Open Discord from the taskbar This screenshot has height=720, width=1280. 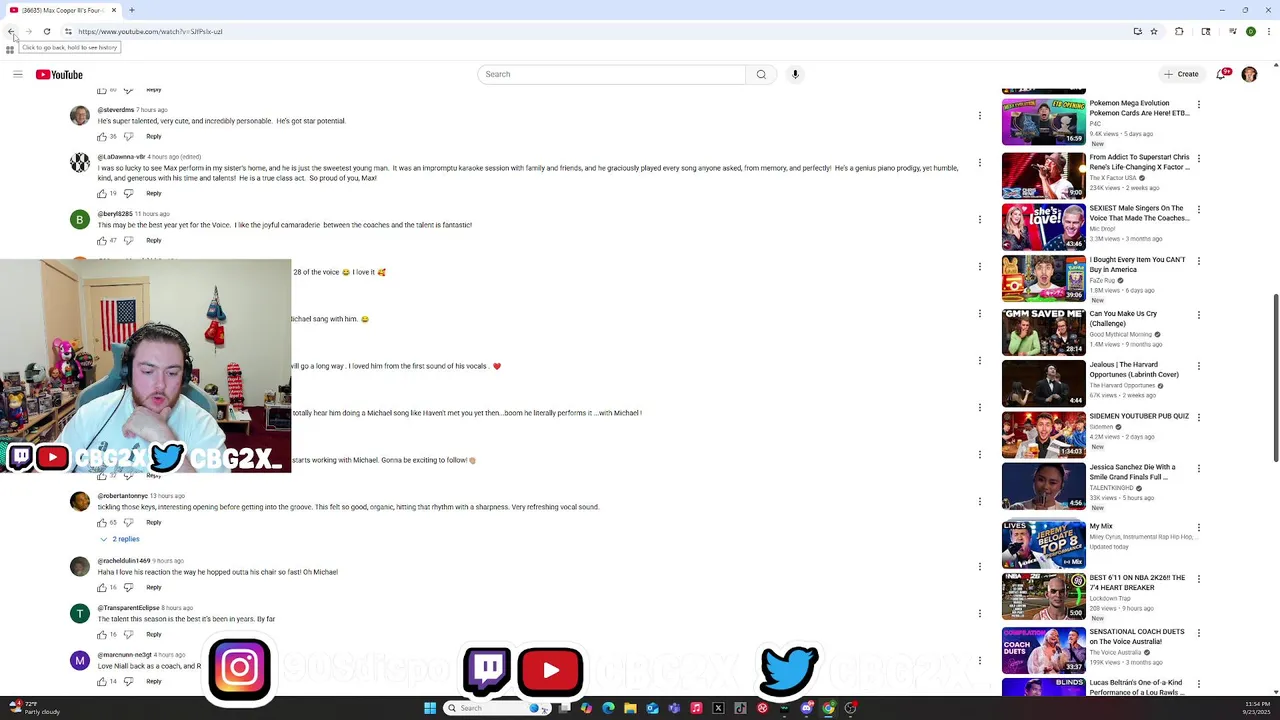pos(806,708)
